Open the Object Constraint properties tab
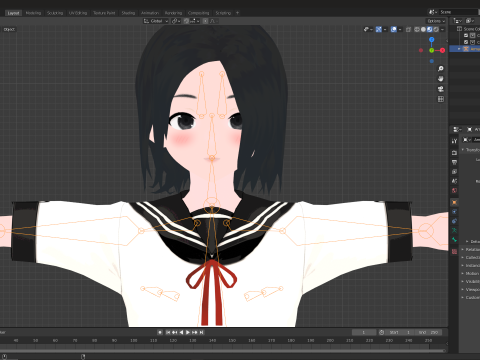The height and width of the screenshot is (360, 480). [454, 221]
